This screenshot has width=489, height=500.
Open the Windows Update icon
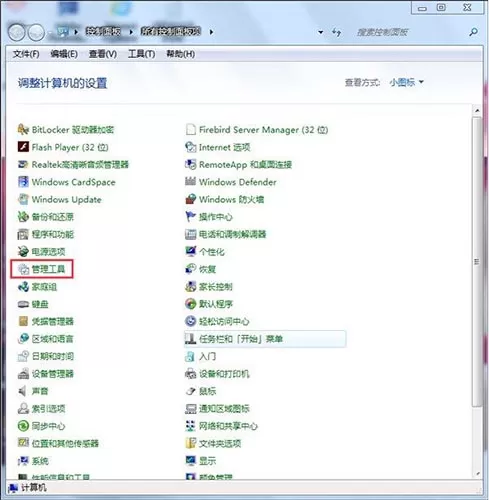click(x=23, y=199)
